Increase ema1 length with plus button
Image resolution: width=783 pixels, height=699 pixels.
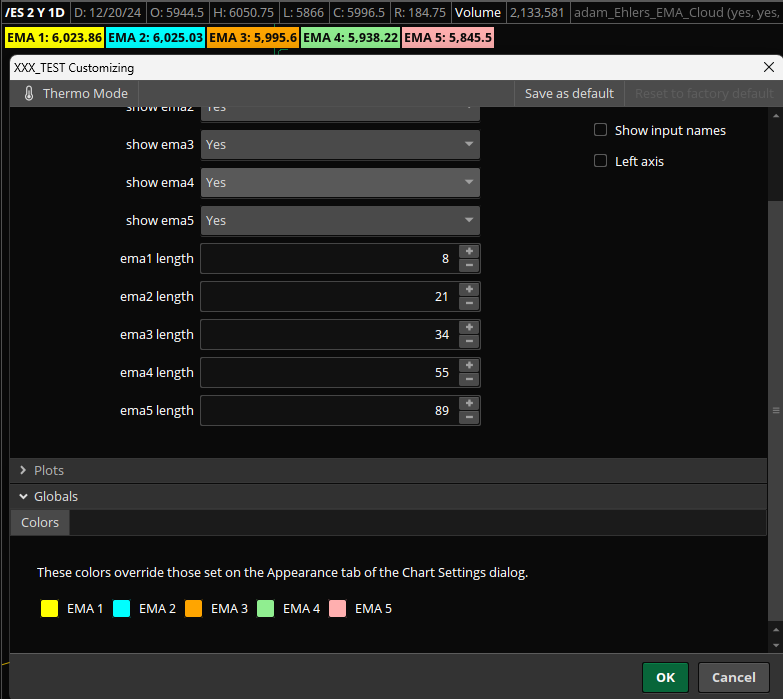click(469, 252)
